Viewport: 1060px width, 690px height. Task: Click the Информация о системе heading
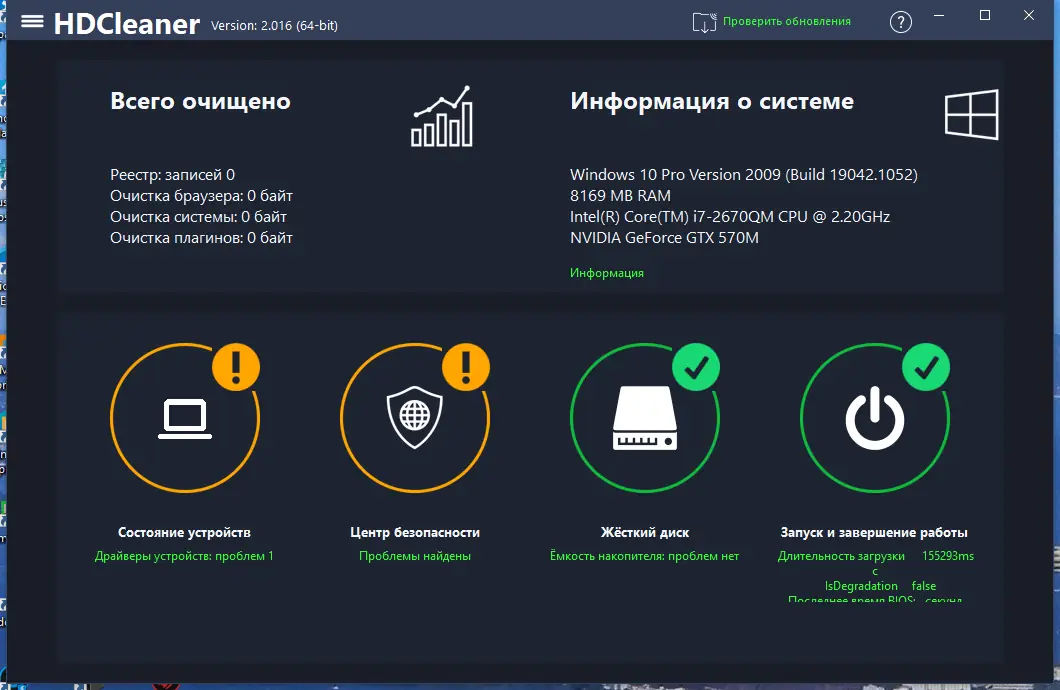click(712, 101)
